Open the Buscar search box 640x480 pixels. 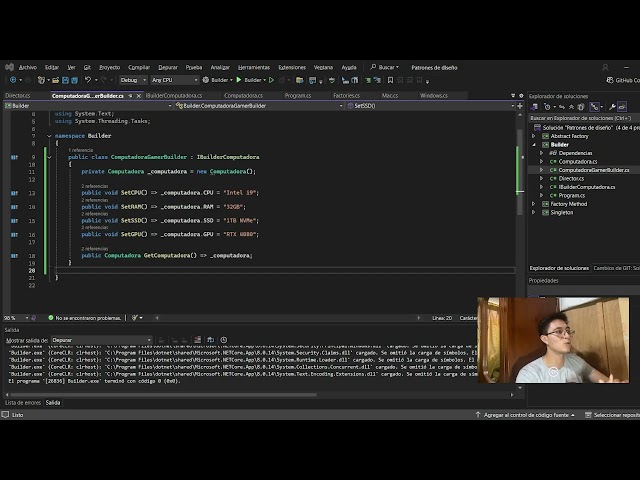[384, 67]
